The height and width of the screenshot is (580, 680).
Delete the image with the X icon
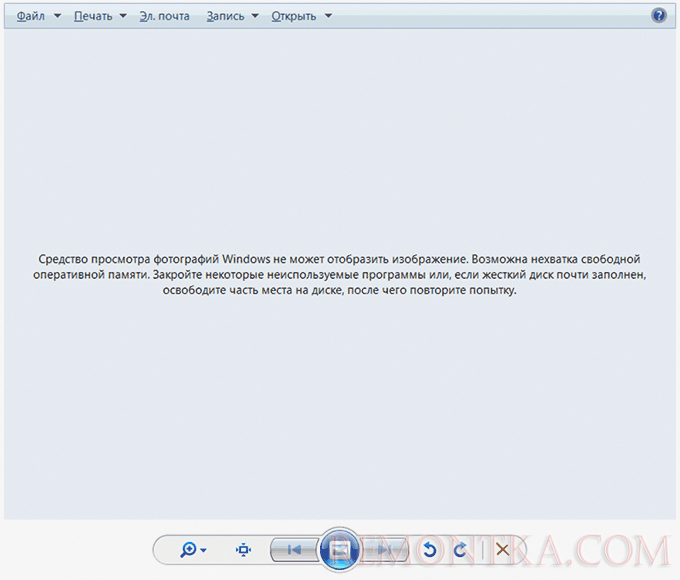pyautogui.click(x=502, y=550)
